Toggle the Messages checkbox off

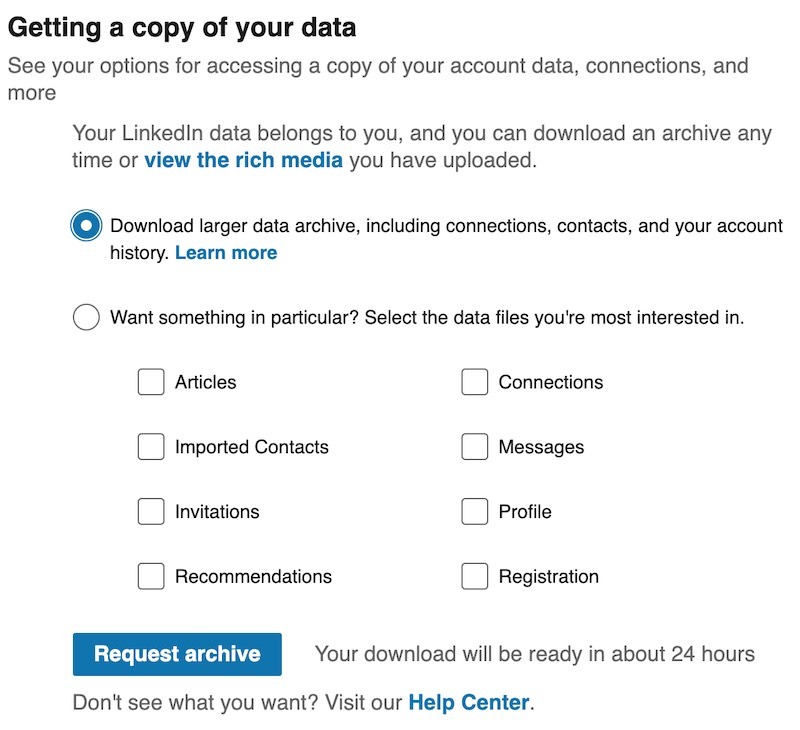473,447
